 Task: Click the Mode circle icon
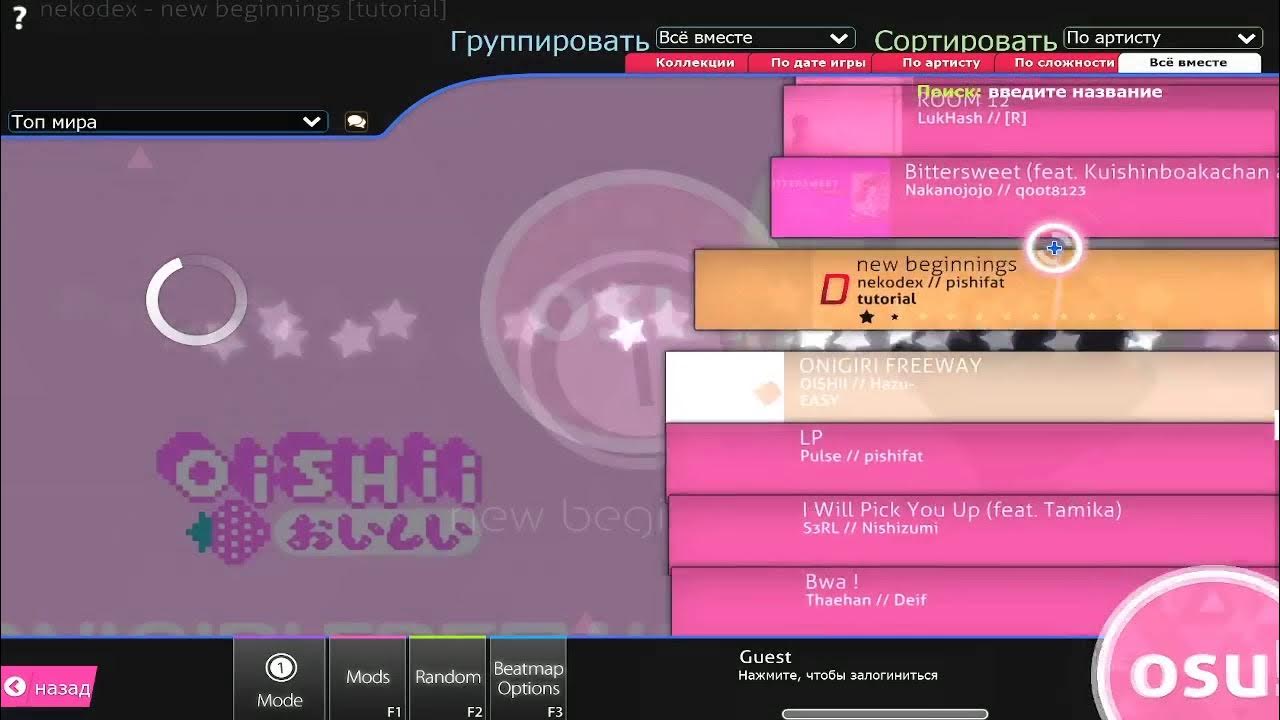pyautogui.click(x=281, y=668)
